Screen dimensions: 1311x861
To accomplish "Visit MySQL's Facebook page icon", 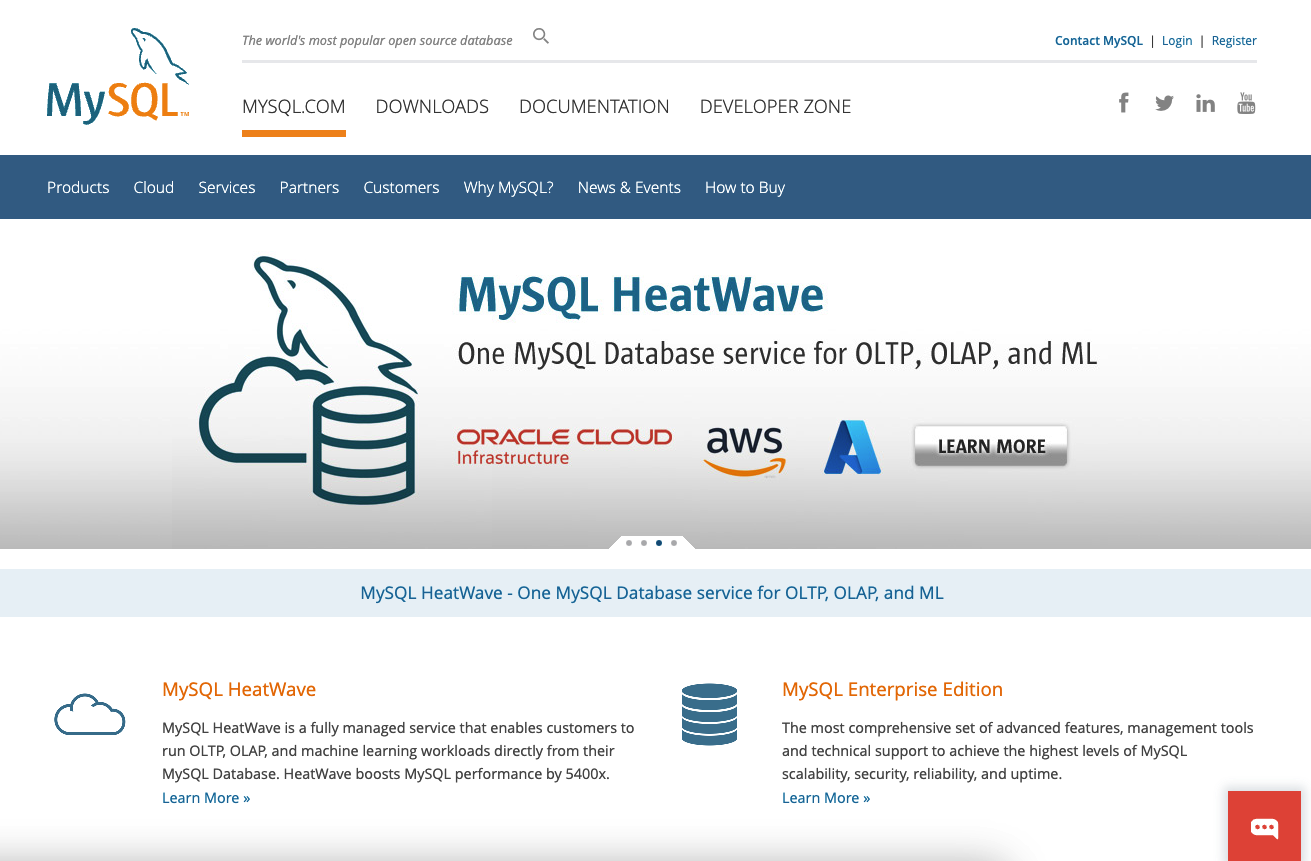I will 1124,103.
